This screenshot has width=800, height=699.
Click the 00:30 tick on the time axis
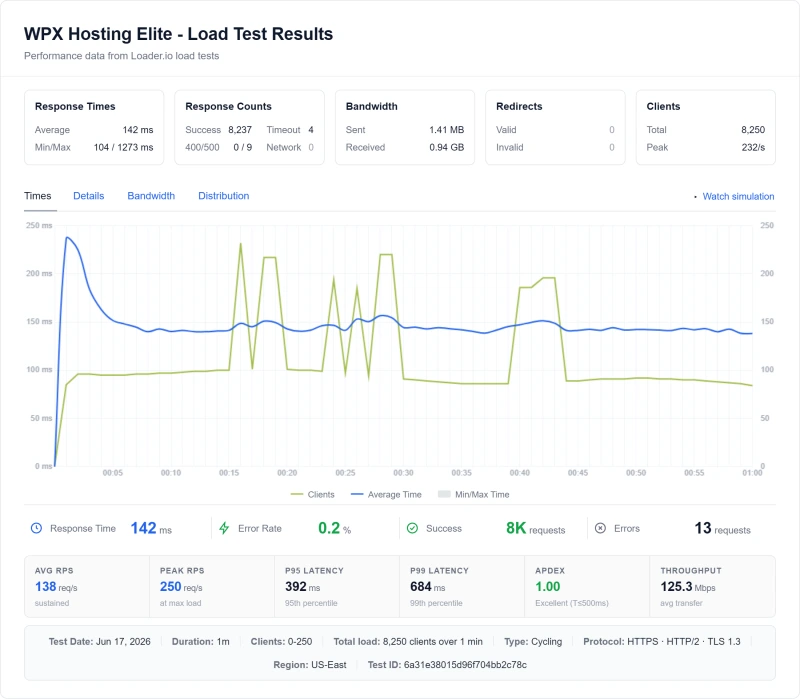(403, 473)
